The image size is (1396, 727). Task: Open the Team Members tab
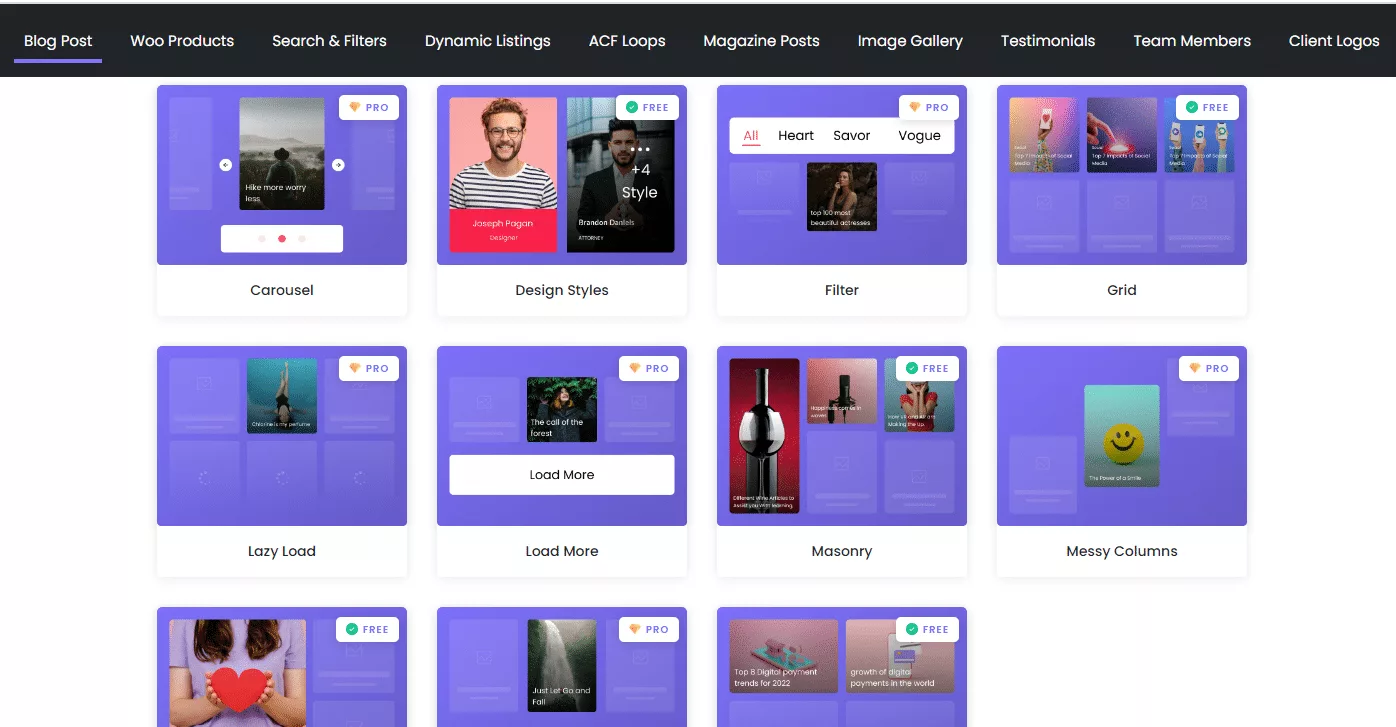point(1192,41)
